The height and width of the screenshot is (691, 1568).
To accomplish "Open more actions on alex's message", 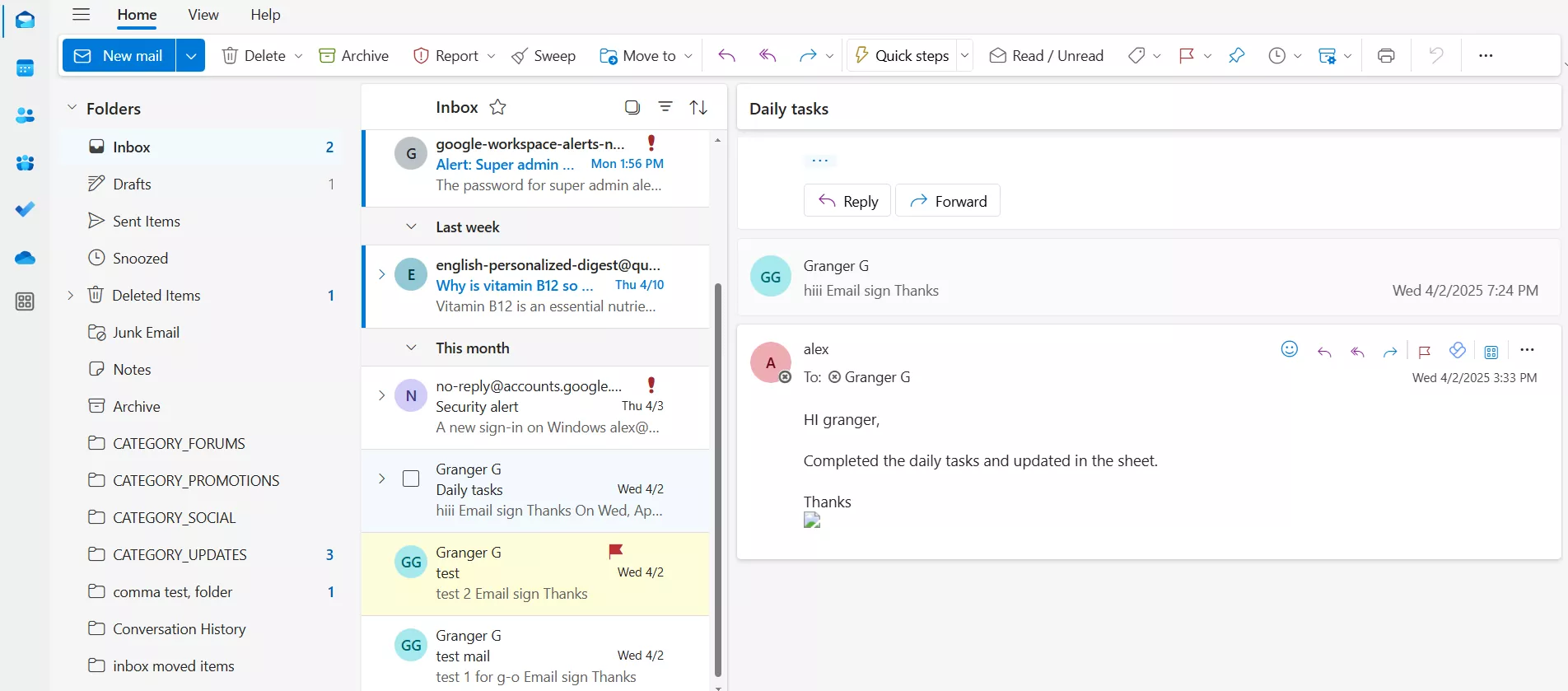I will coord(1527,350).
